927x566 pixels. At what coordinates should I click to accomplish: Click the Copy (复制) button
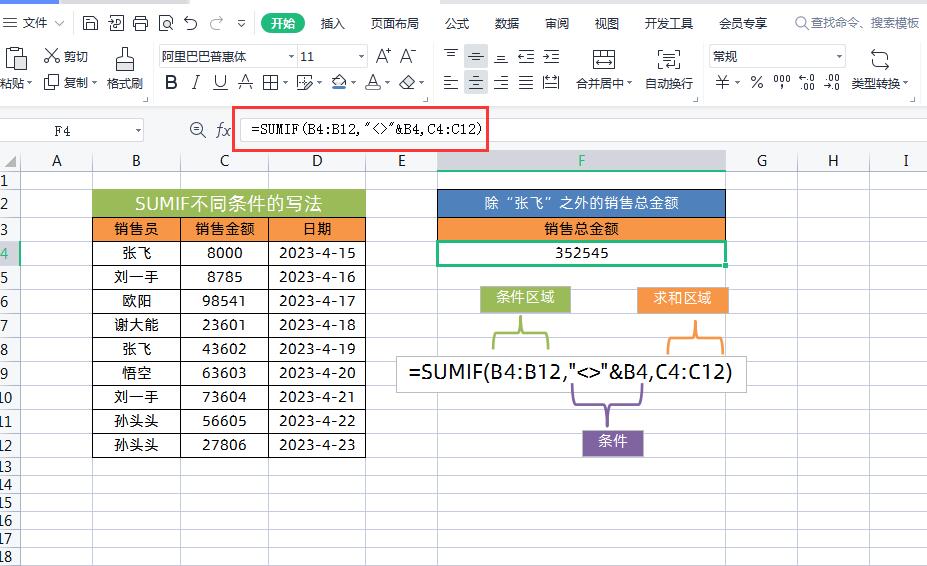point(70,82)
